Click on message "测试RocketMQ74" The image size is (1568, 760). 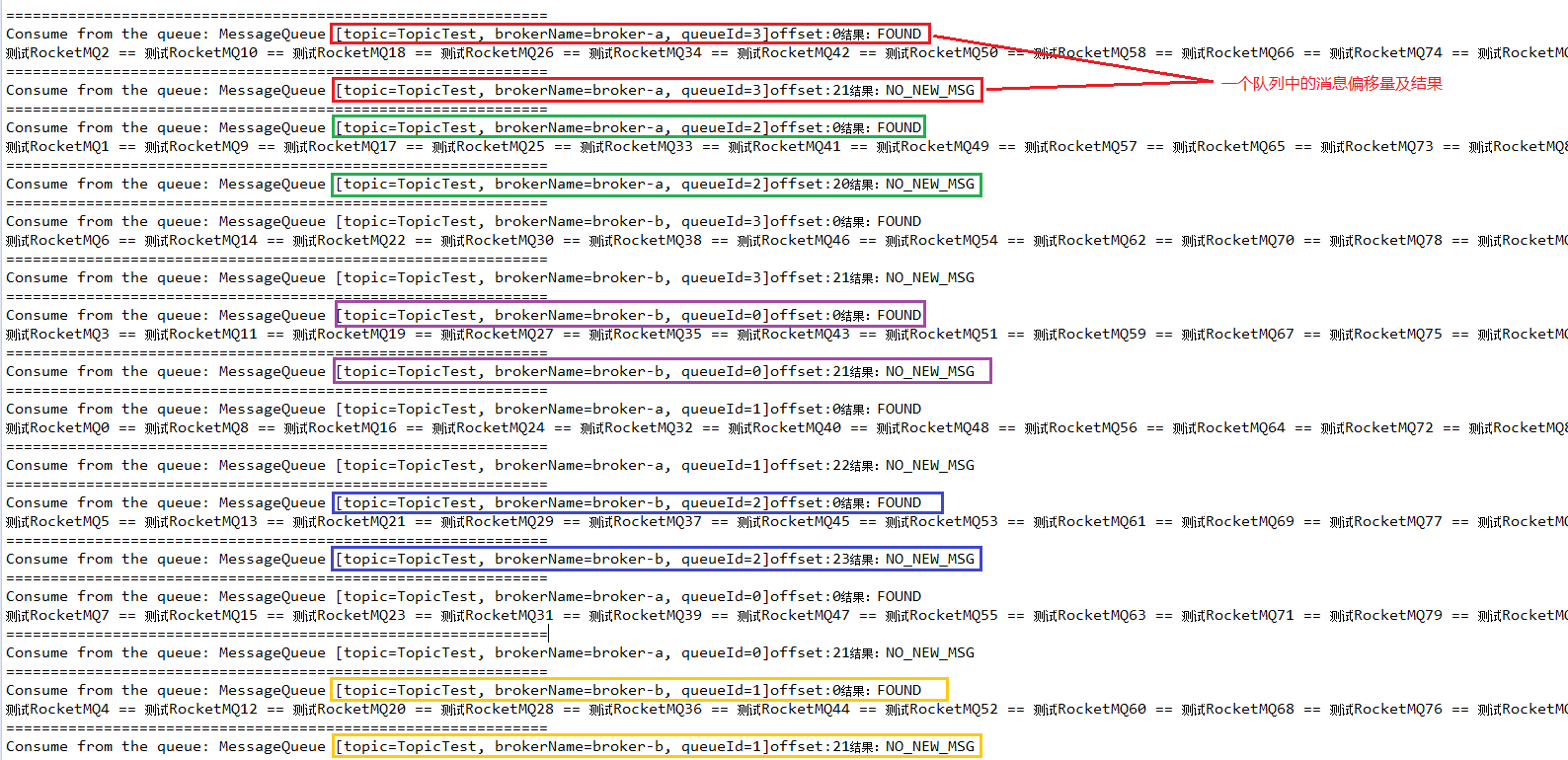coord(1386,52)
